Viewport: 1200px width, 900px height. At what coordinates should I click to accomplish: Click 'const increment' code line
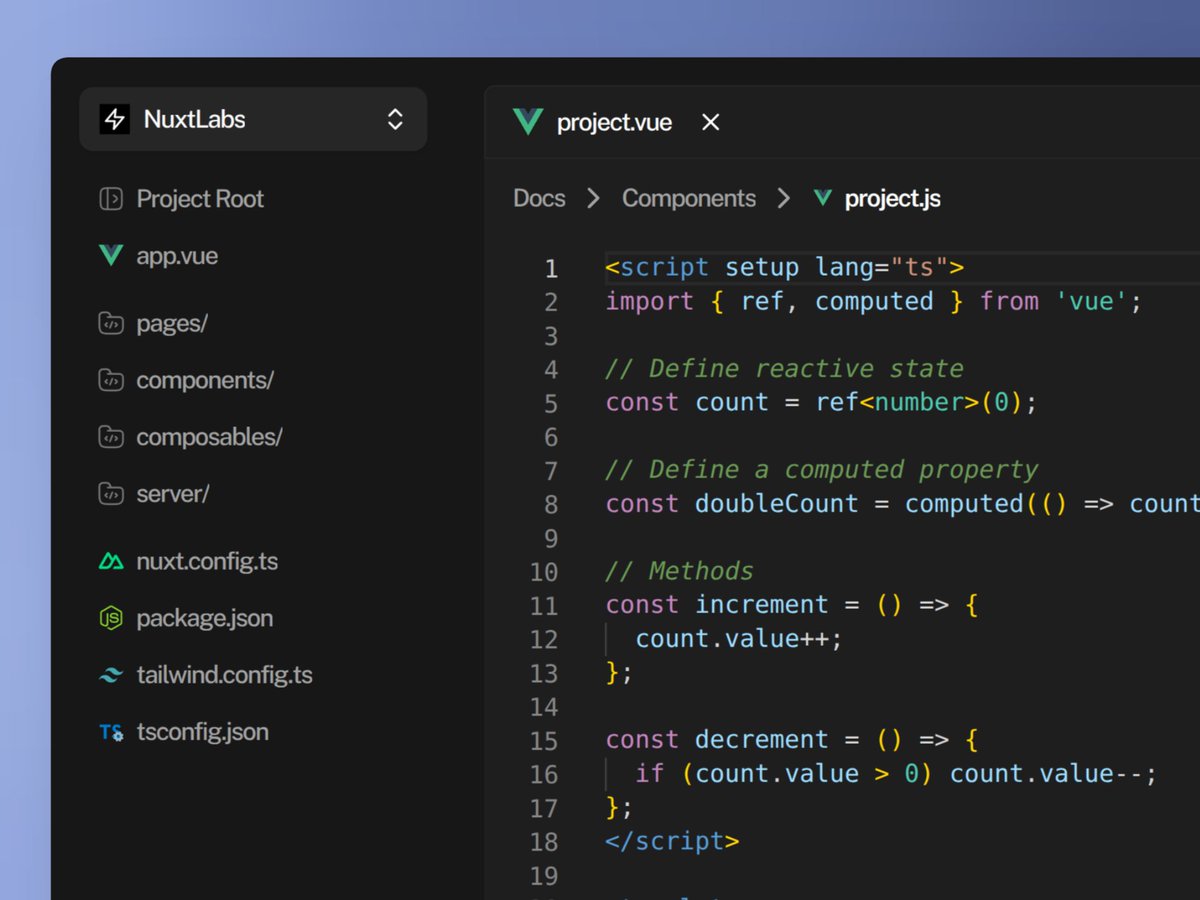click(x=791, y=604)
